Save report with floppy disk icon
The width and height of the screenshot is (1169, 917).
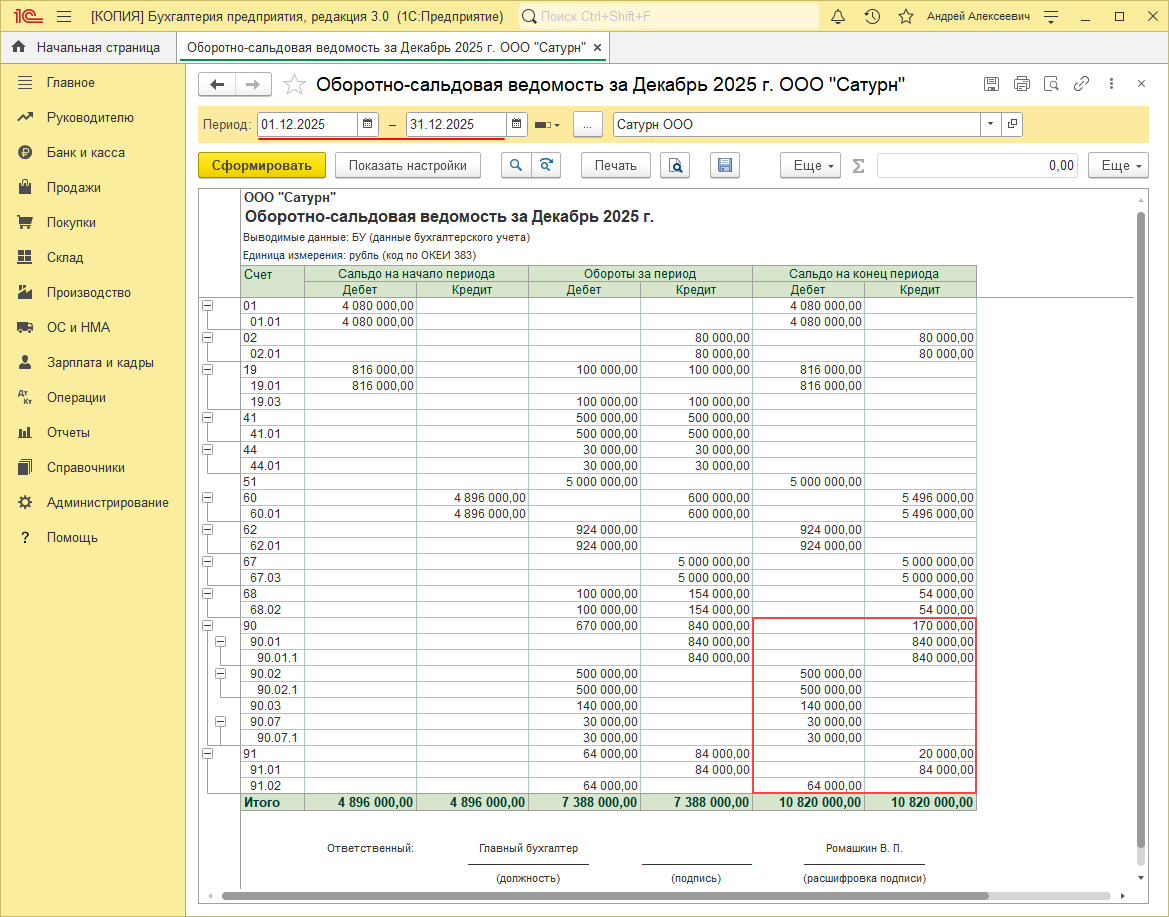click(x=725, y=166)
